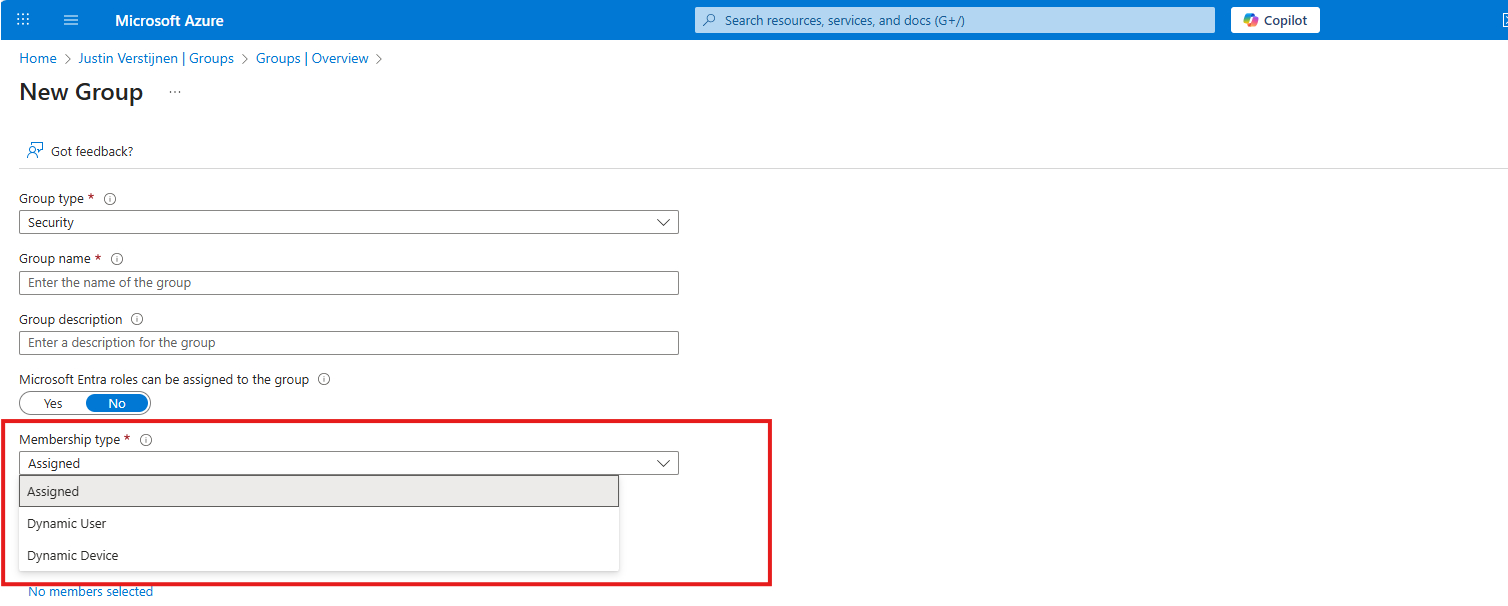
Task: Click the Copilot logo icon
Action: coord(1251,20)
